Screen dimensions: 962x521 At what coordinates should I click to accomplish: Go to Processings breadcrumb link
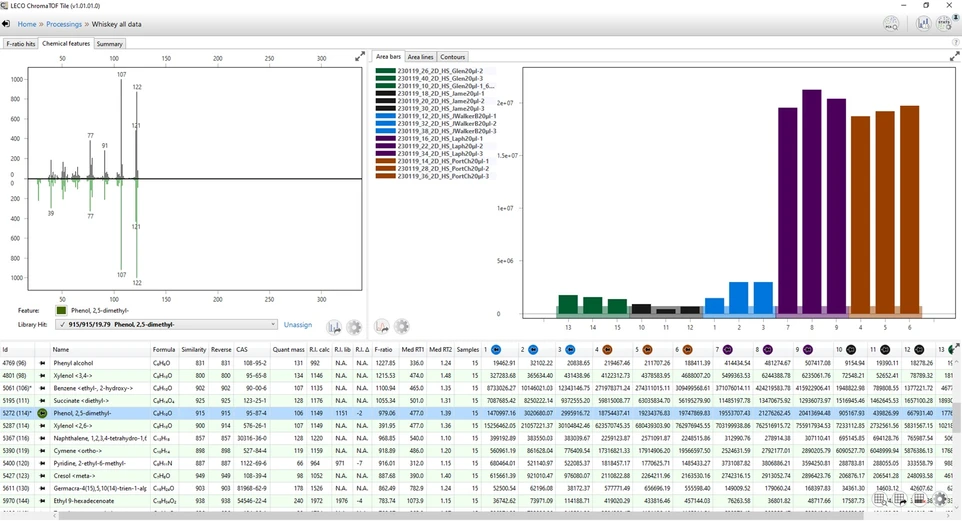64,24
